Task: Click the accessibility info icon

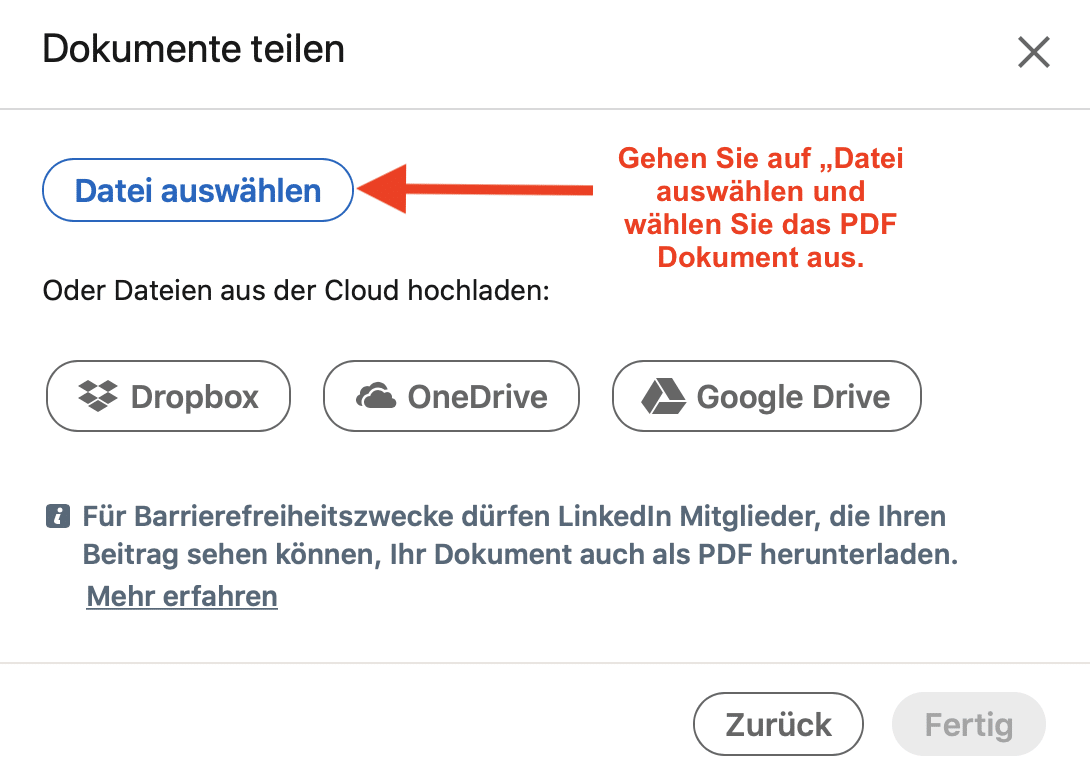Action: coord(58,517)
